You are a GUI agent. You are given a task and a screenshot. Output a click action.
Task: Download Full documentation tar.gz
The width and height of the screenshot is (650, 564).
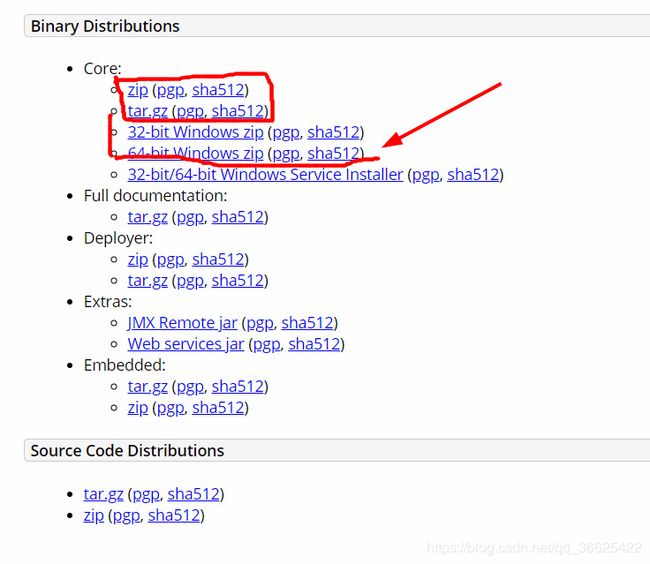(x=148, y=217)
